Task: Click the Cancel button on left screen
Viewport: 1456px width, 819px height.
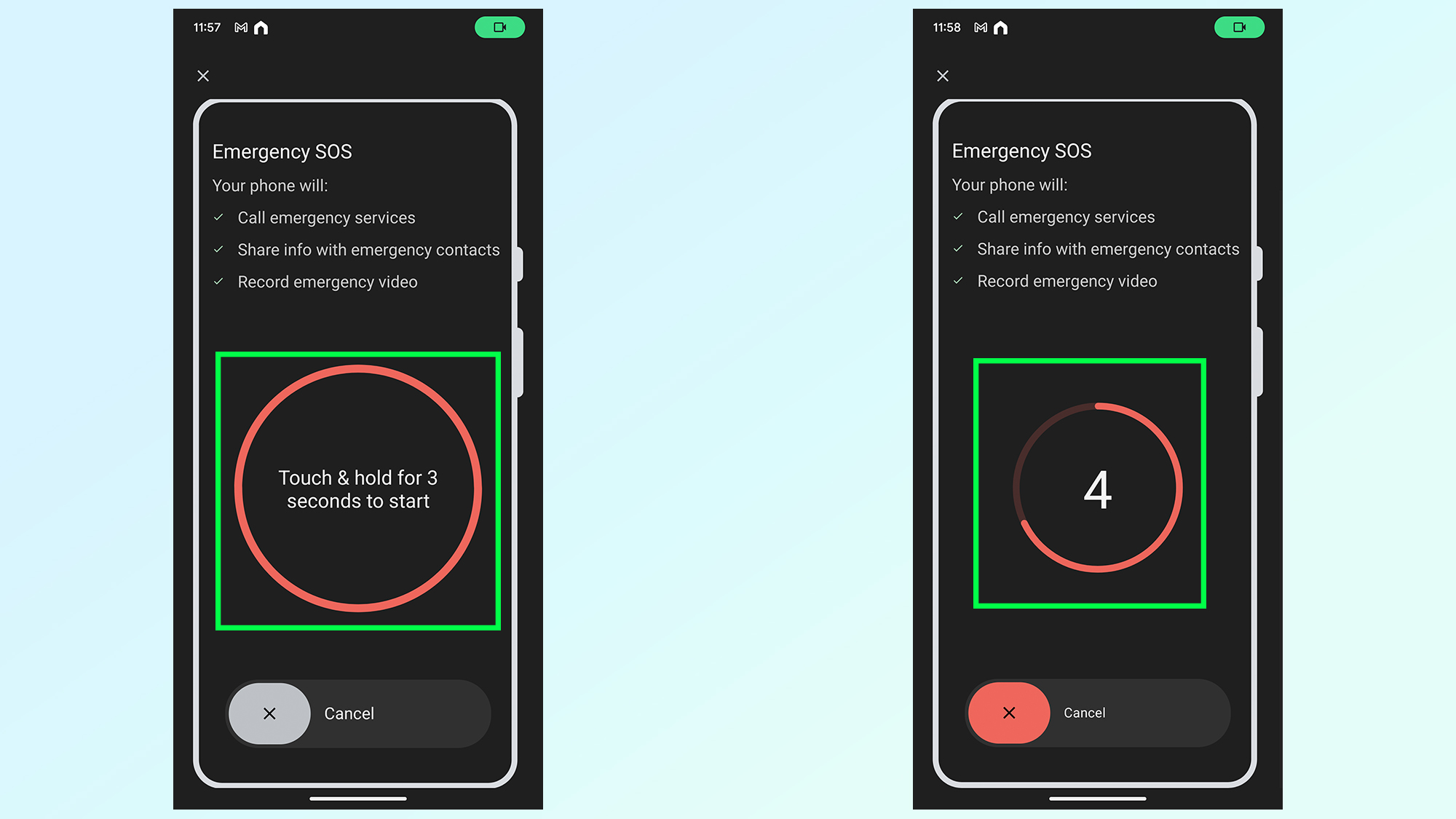Action: click(x=358, y=713)
